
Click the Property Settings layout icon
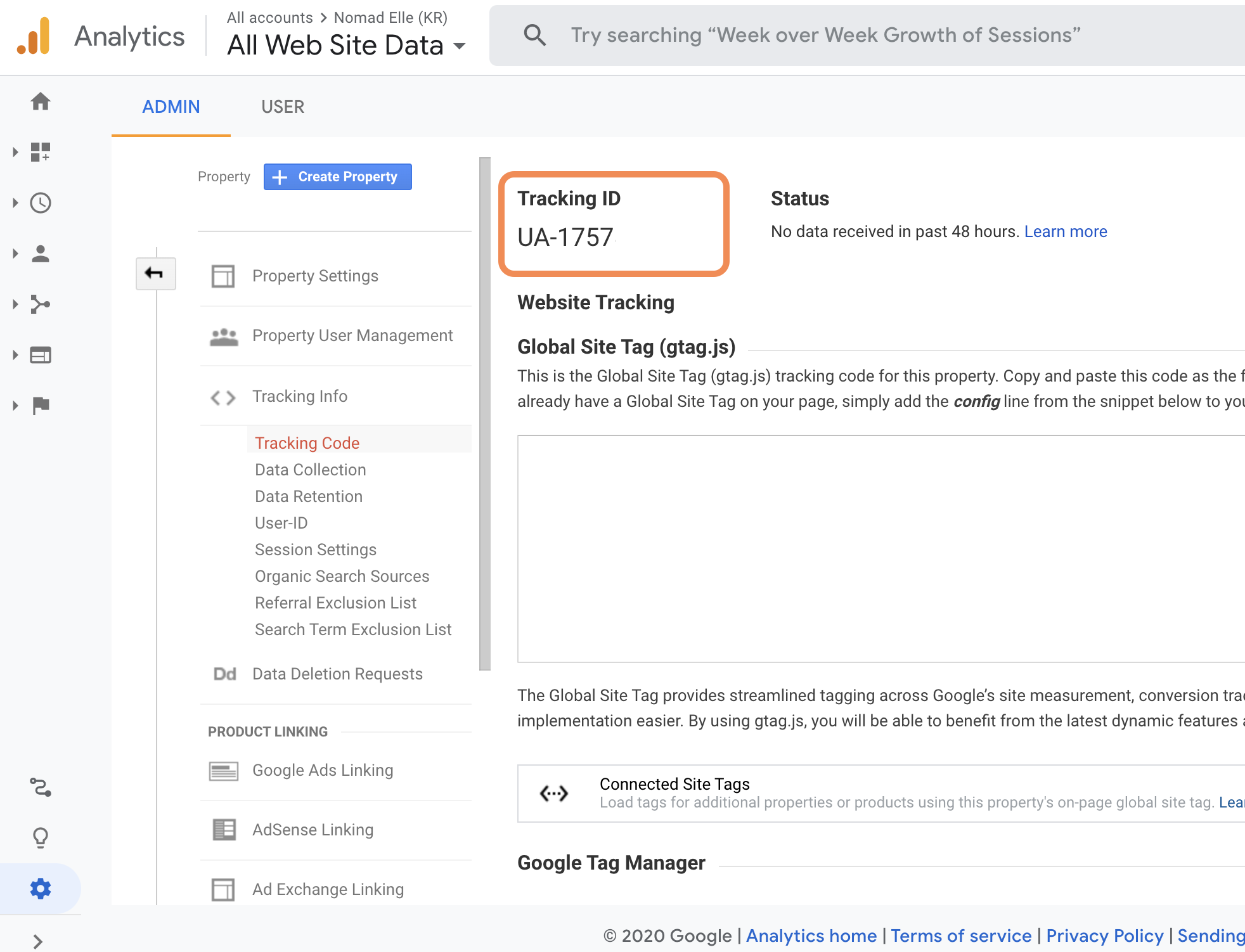(223, 276)
